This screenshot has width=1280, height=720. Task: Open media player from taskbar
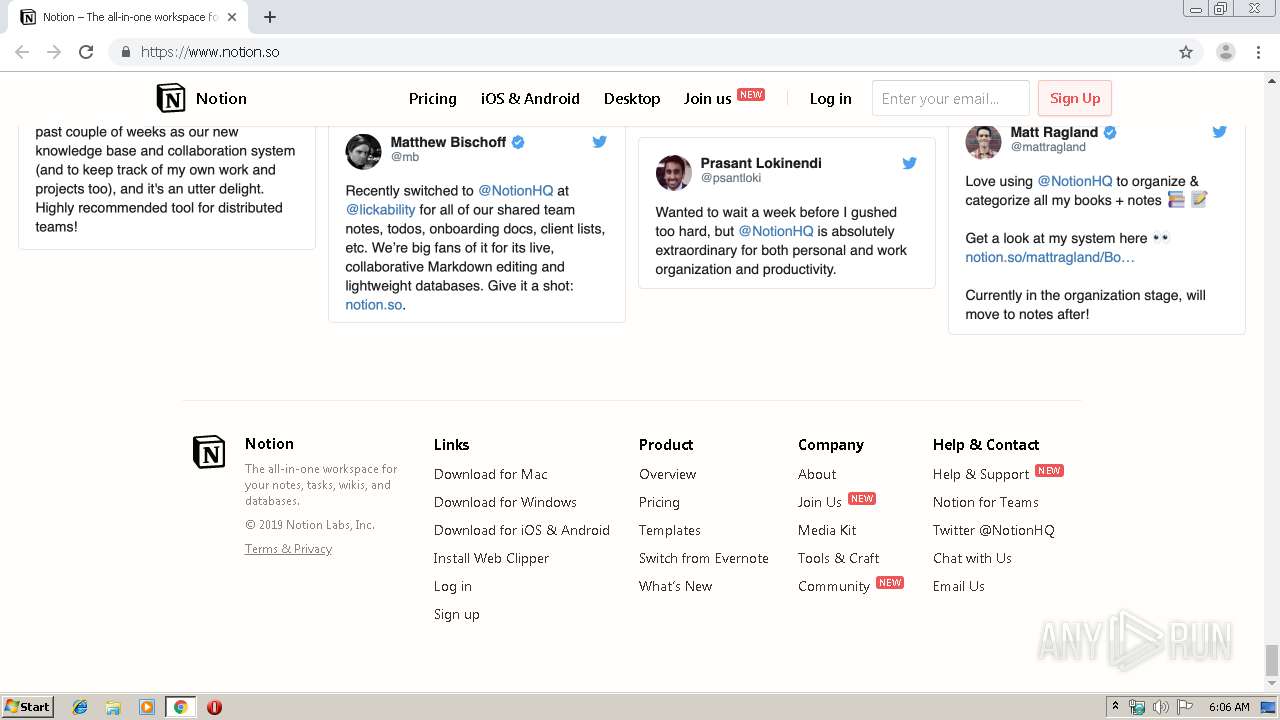click(147, 707)
